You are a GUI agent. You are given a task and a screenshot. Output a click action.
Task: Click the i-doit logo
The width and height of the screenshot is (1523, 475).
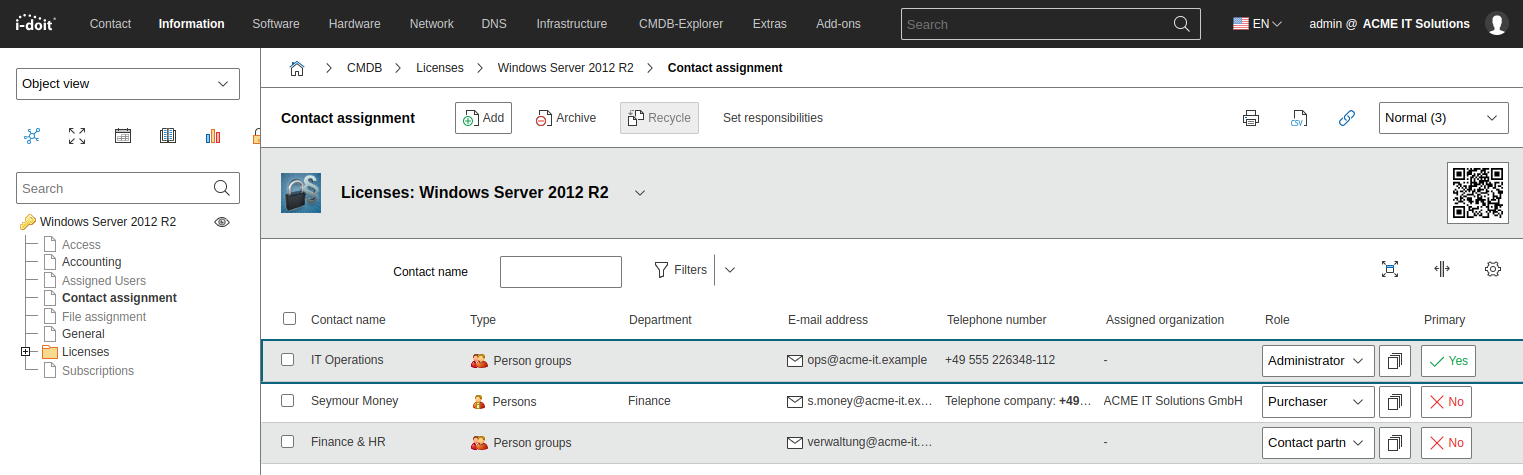(36, 23)
